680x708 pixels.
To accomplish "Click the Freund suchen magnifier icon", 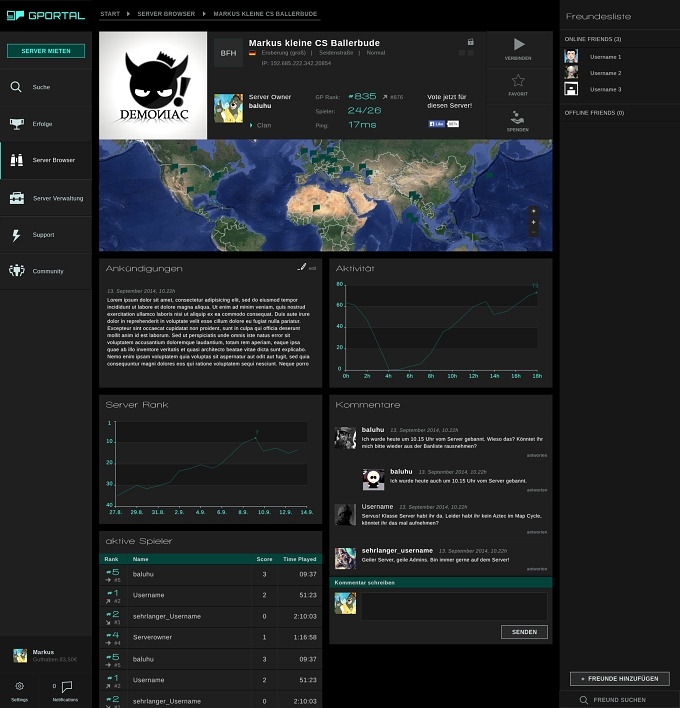I will click(583, 699).
